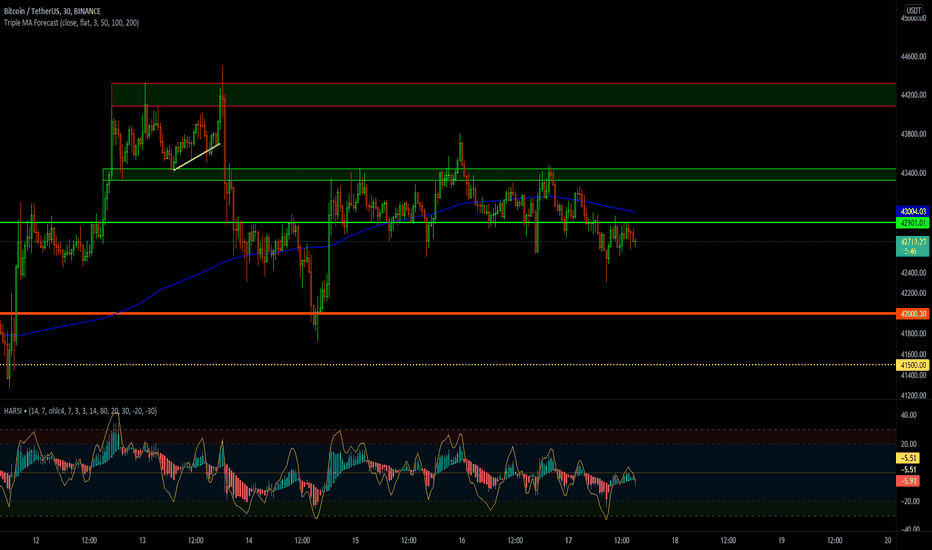932x550 pixels.
Task: Click the yellow -5.51 HARSI value label
Action: point(908,458)
